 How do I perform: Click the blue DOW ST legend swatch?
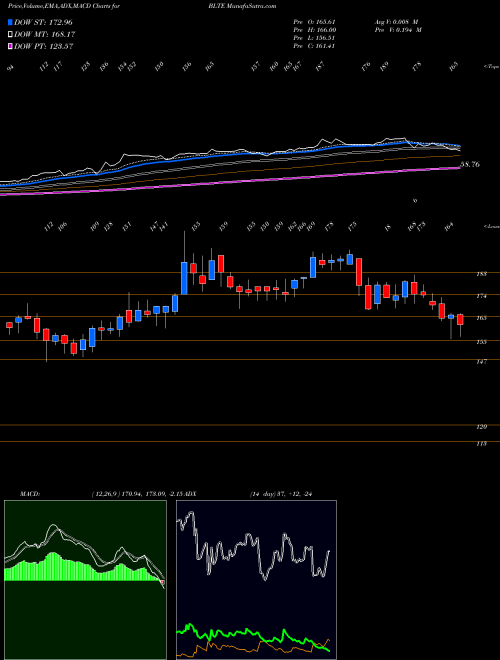(10, 22)
